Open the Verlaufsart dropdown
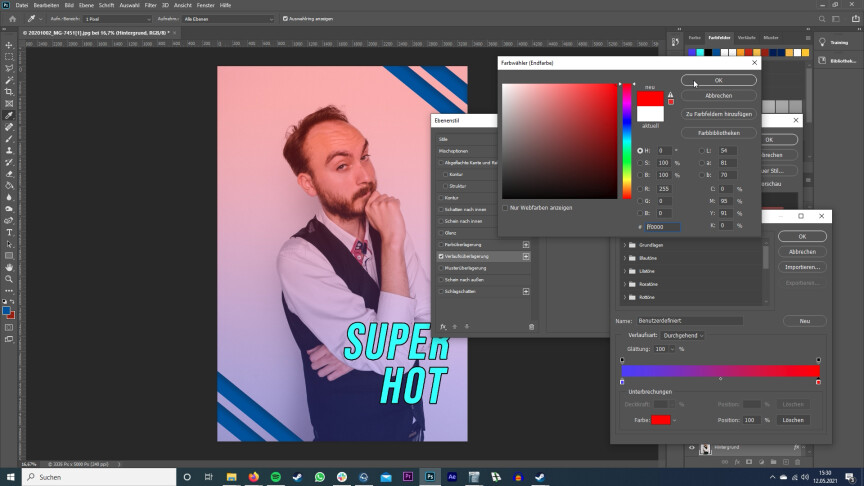864x486 pixels. [x=683, y=335]
